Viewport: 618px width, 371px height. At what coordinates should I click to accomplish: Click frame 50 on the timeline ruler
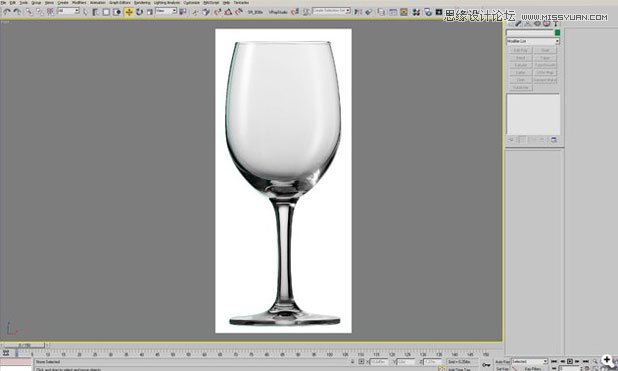point(173,354)
